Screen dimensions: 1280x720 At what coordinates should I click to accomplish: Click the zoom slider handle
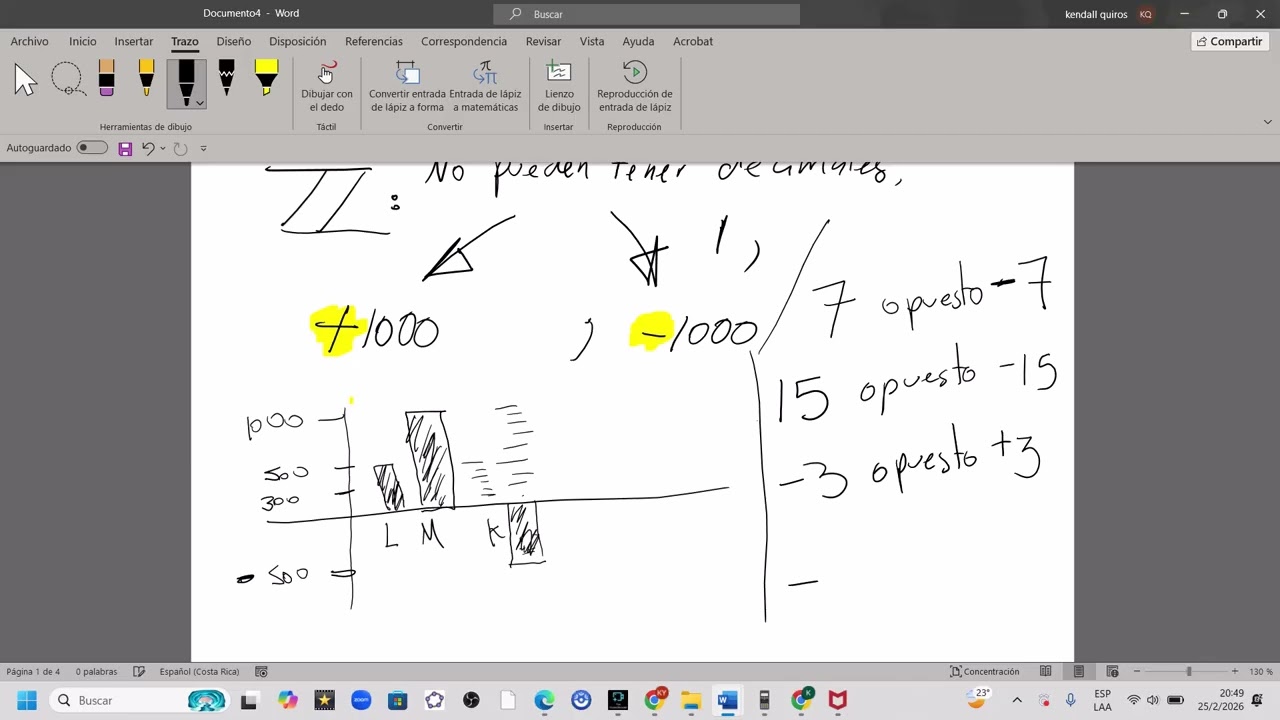pyautogui.click(x=1189, y=672)
